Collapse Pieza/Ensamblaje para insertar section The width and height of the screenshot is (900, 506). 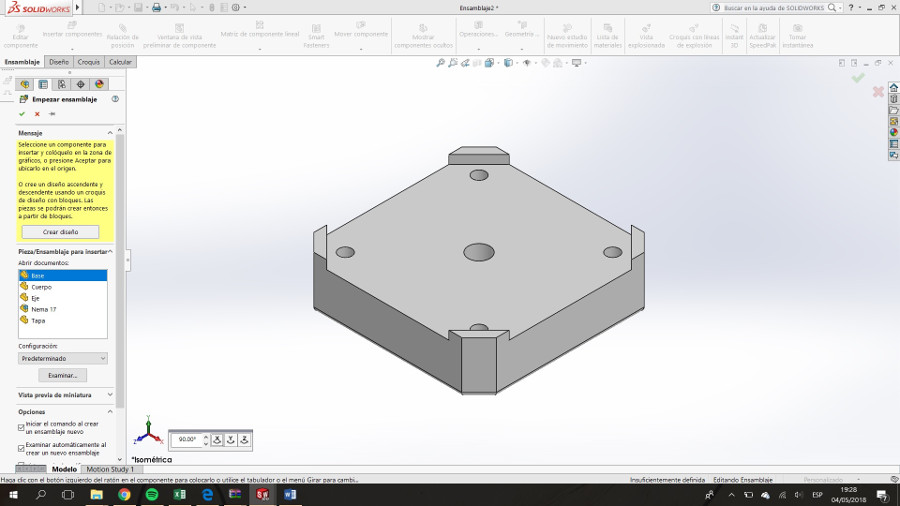pyautogui.click(x=110, y=251)
